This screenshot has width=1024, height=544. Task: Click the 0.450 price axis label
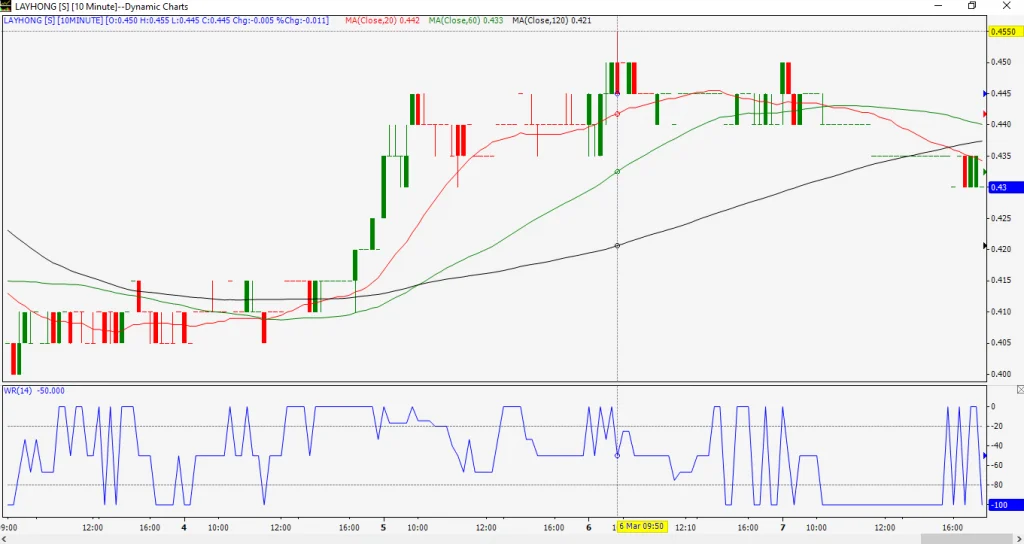[x=1002, y=62]
